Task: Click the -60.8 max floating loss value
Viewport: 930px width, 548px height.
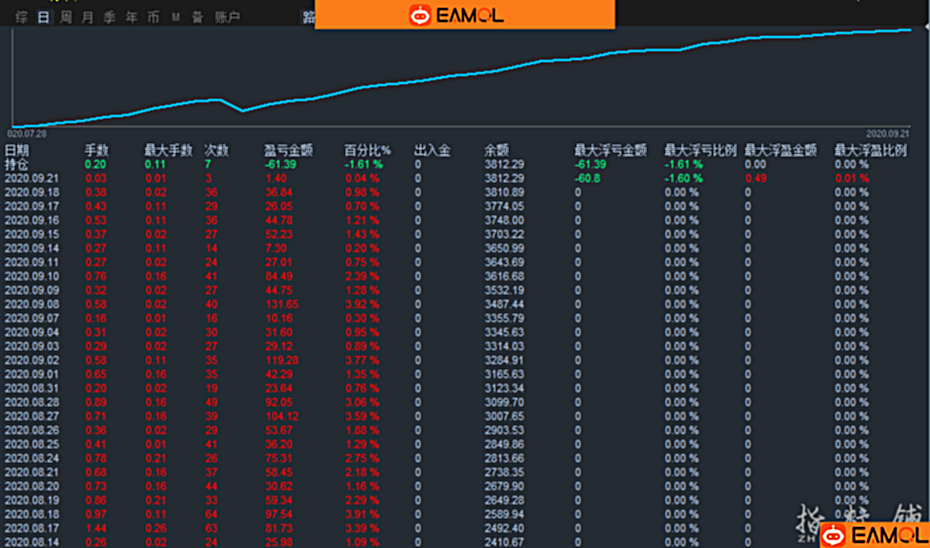Action: [x=589, y=179]
